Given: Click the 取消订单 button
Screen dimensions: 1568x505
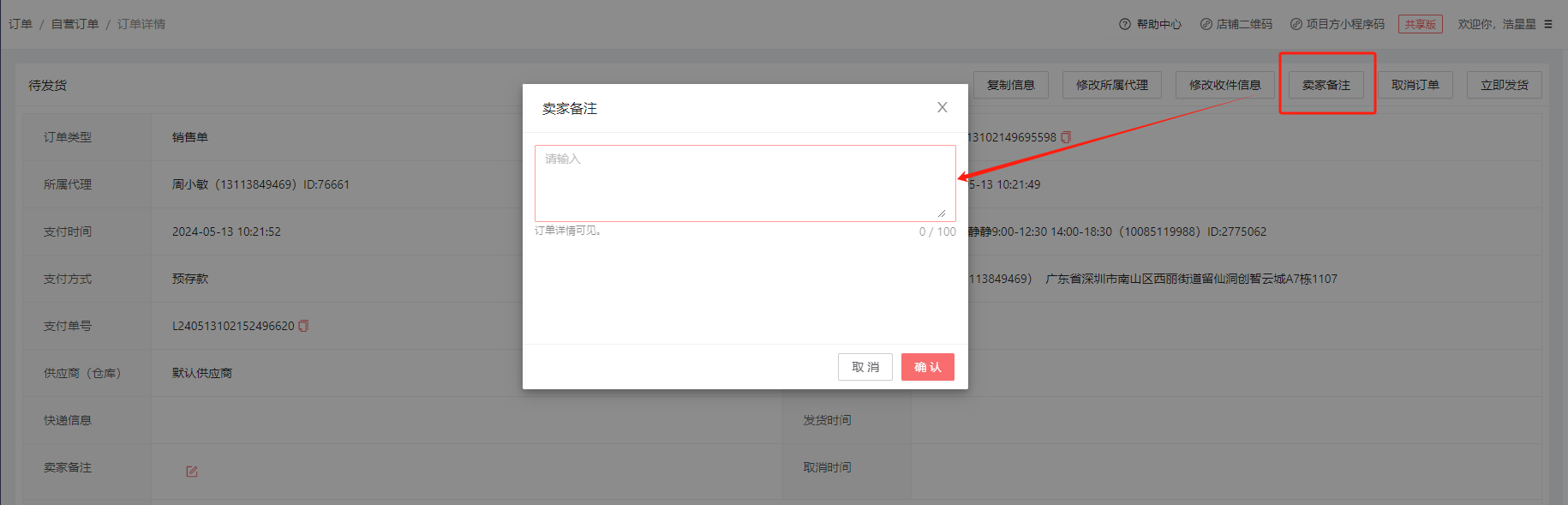Looking at the screenshot, I should (1415, 85).
